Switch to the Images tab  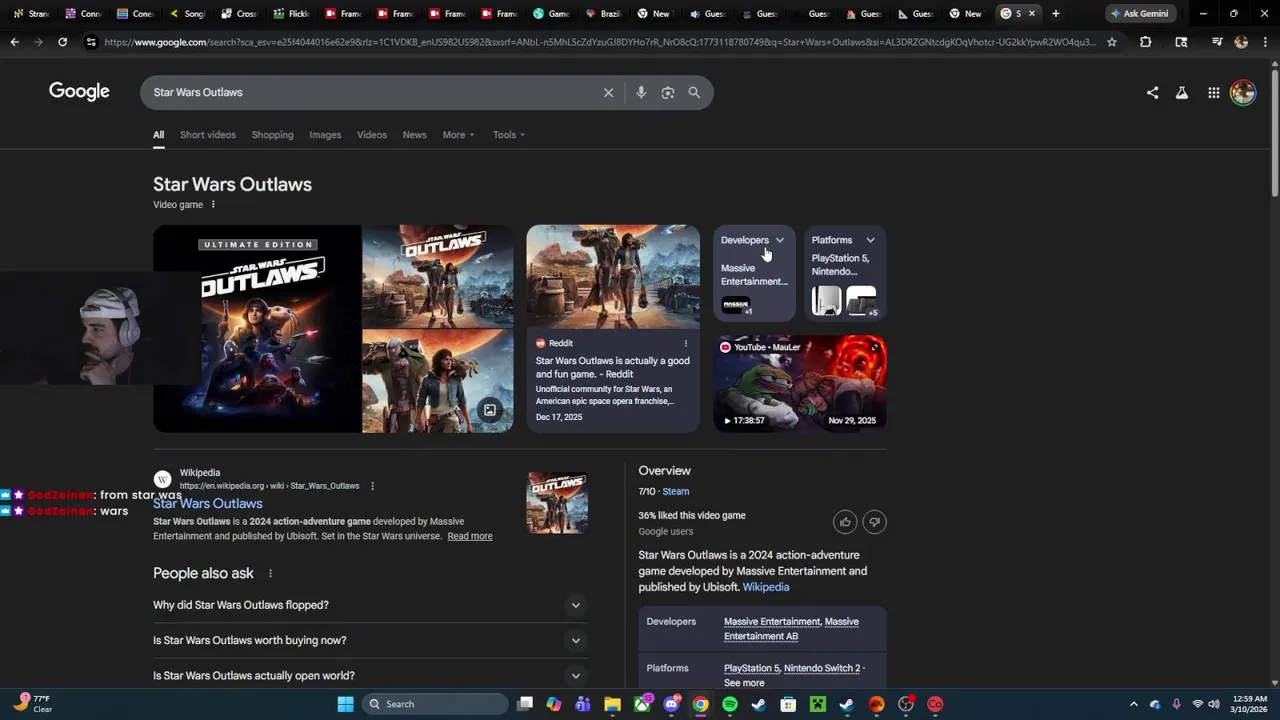[325, 135]
